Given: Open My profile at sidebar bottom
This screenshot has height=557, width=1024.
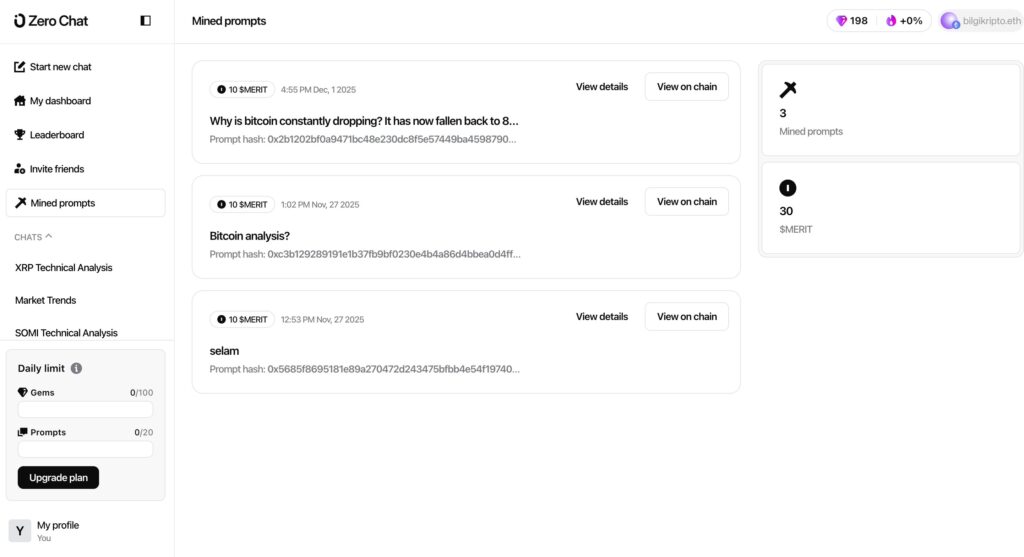Looking at the screenshot, I should [x=57, y=530].
